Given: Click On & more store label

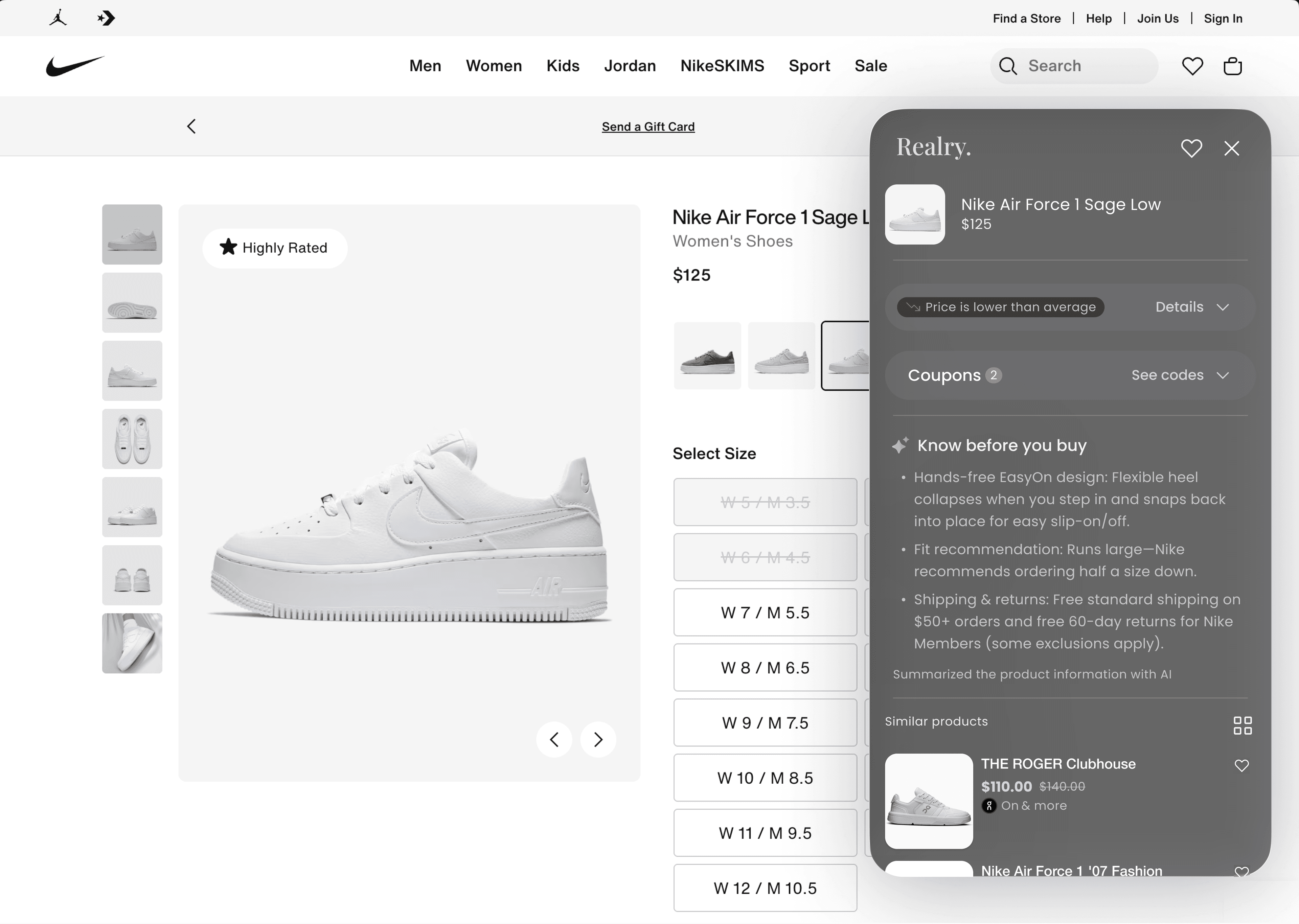Looking at the screenshot, I should (1034, 806).
